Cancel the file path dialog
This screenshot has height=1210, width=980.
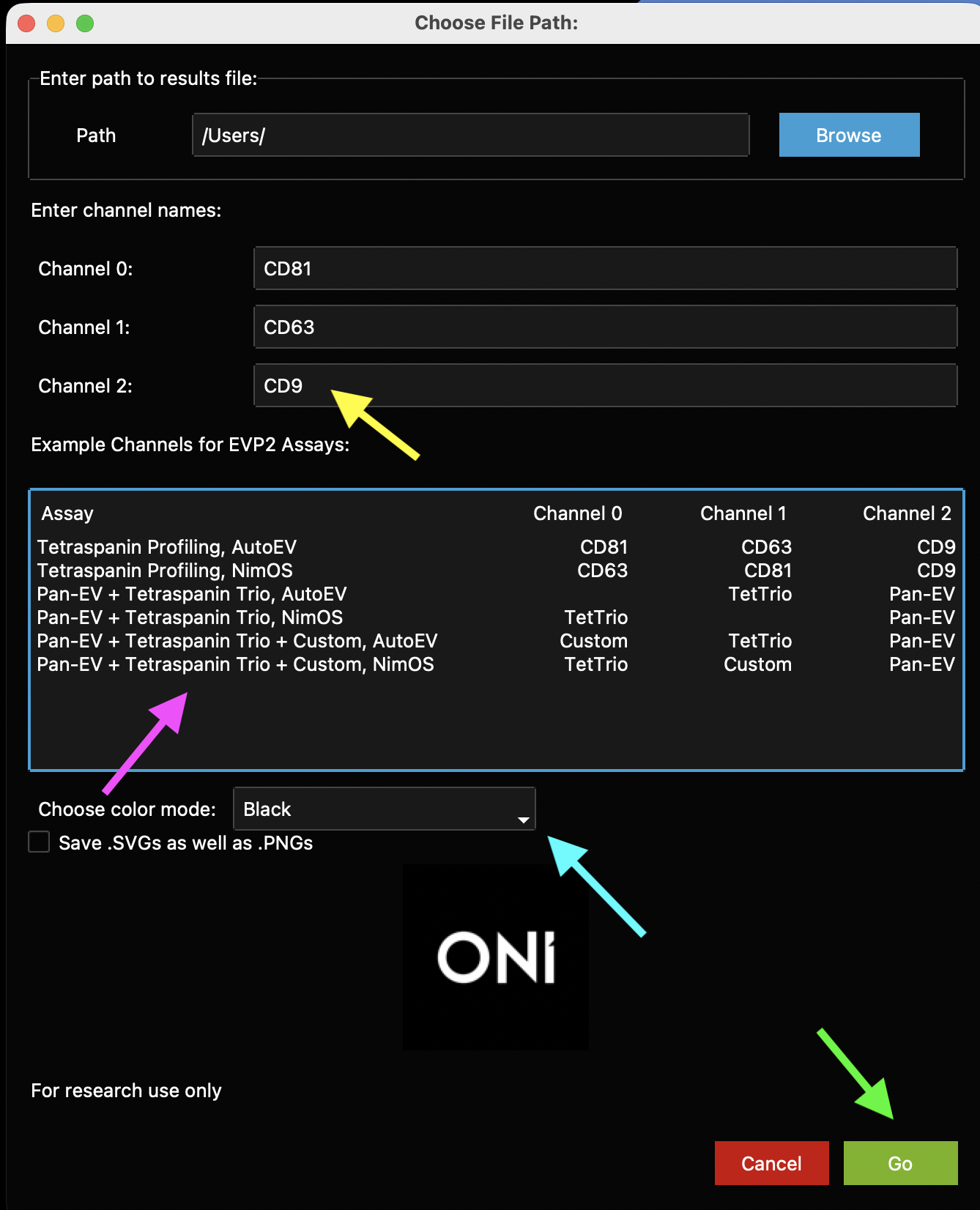click(771, 1163)
